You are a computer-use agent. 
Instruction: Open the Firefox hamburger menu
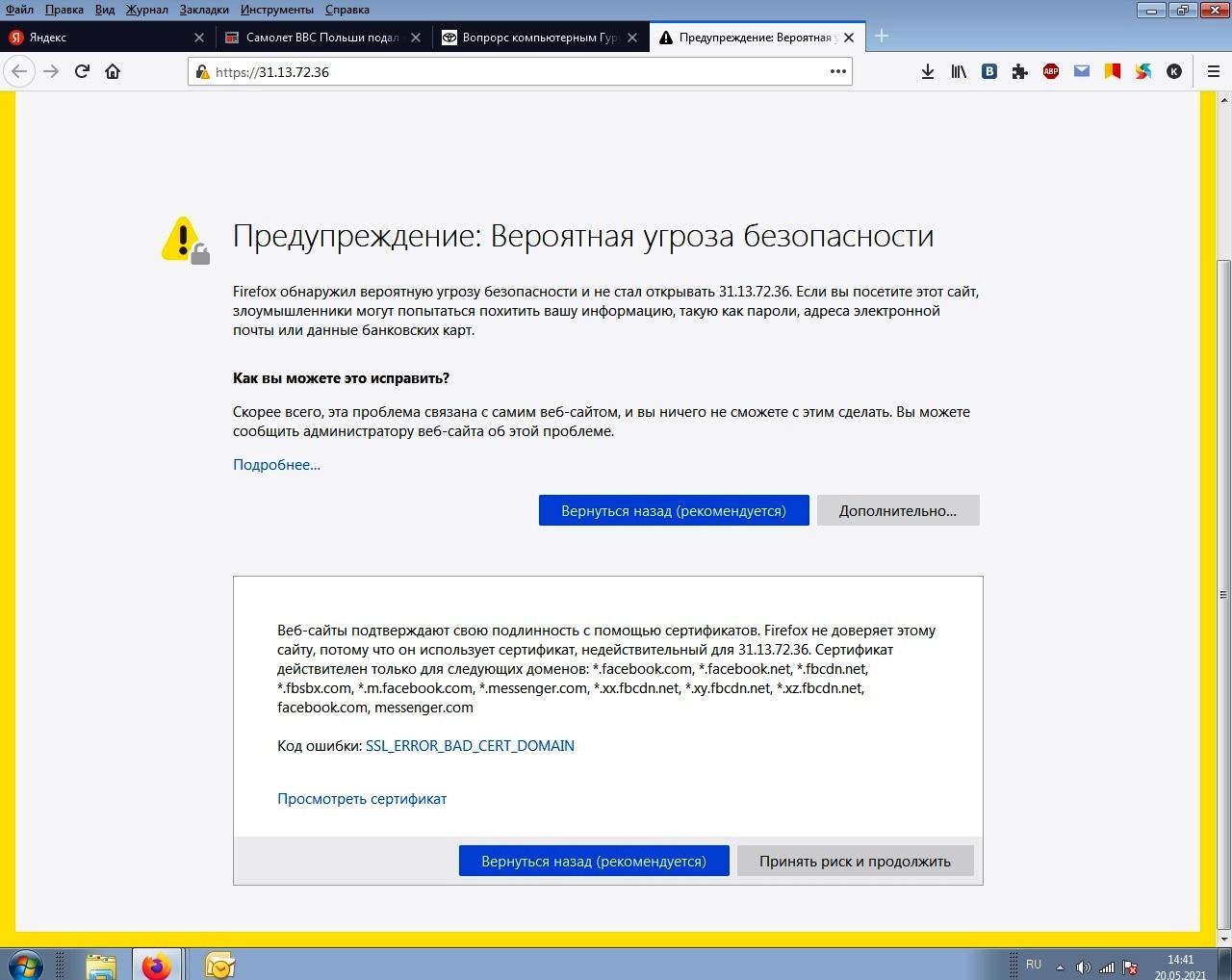(x=1213, y=71)
